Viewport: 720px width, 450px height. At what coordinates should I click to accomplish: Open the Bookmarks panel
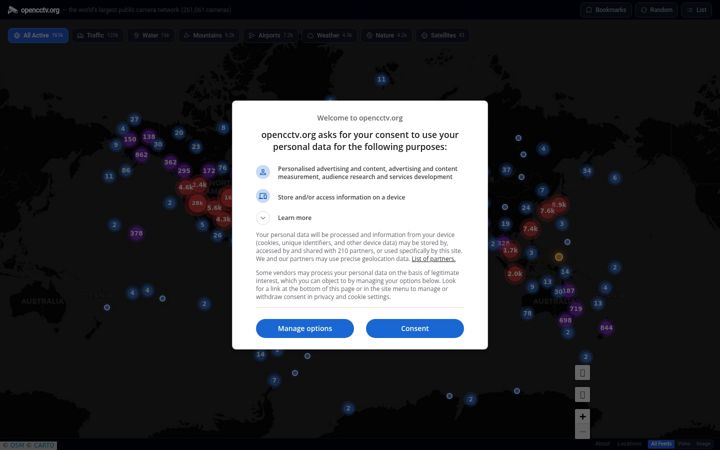coord(606,10)
